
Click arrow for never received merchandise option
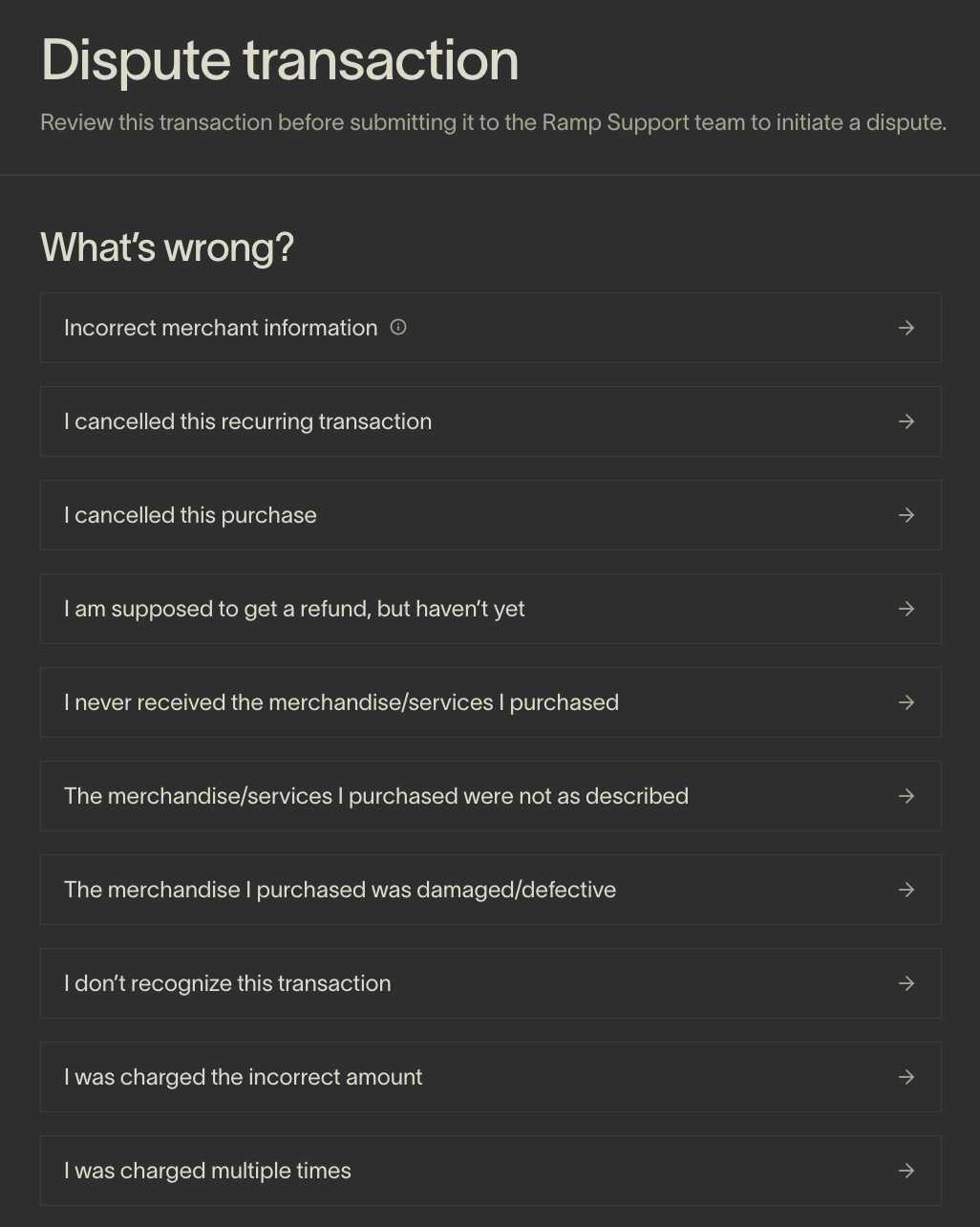tap(906, 702)
